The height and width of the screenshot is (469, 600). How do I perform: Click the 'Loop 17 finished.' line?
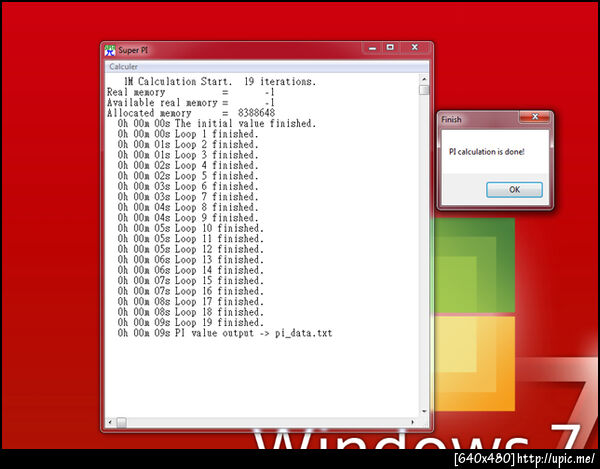191,301
